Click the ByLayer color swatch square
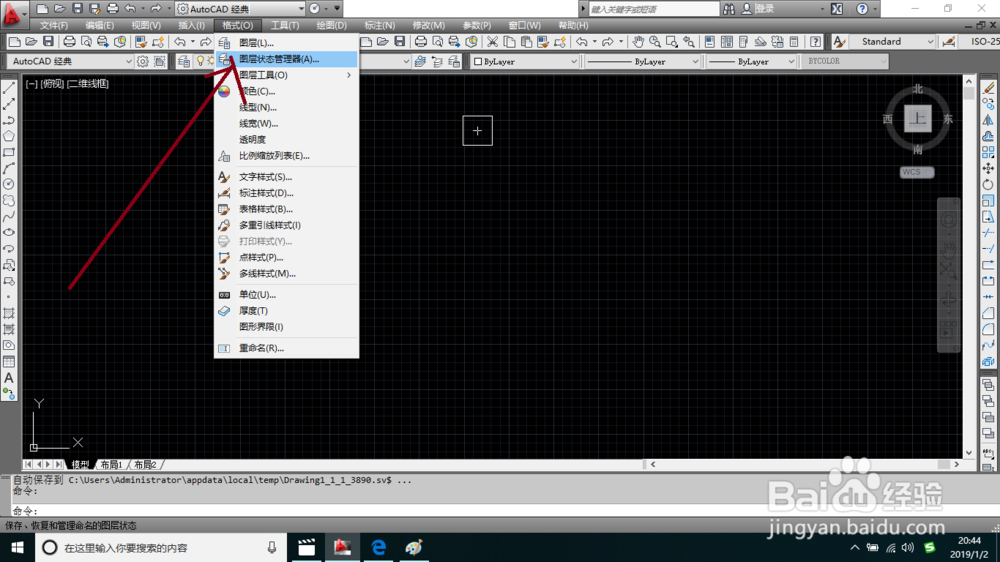Screen dimensions: 1000x562 pyautogui.click(x=478, y=62)
